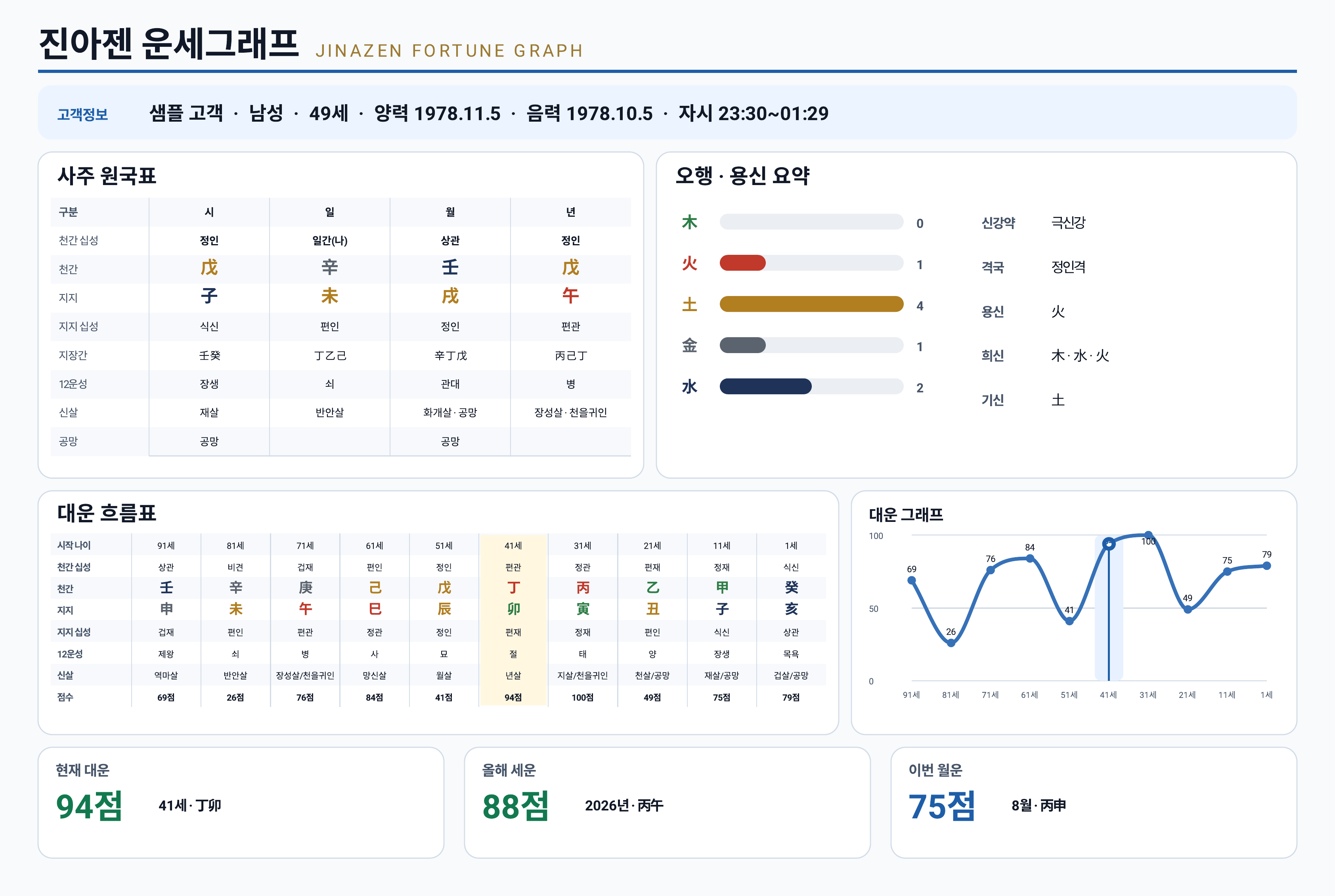Click the 희신 value 木 · 水 · 火
The width and height of the screenshot is (1335, 896).
1080,355
